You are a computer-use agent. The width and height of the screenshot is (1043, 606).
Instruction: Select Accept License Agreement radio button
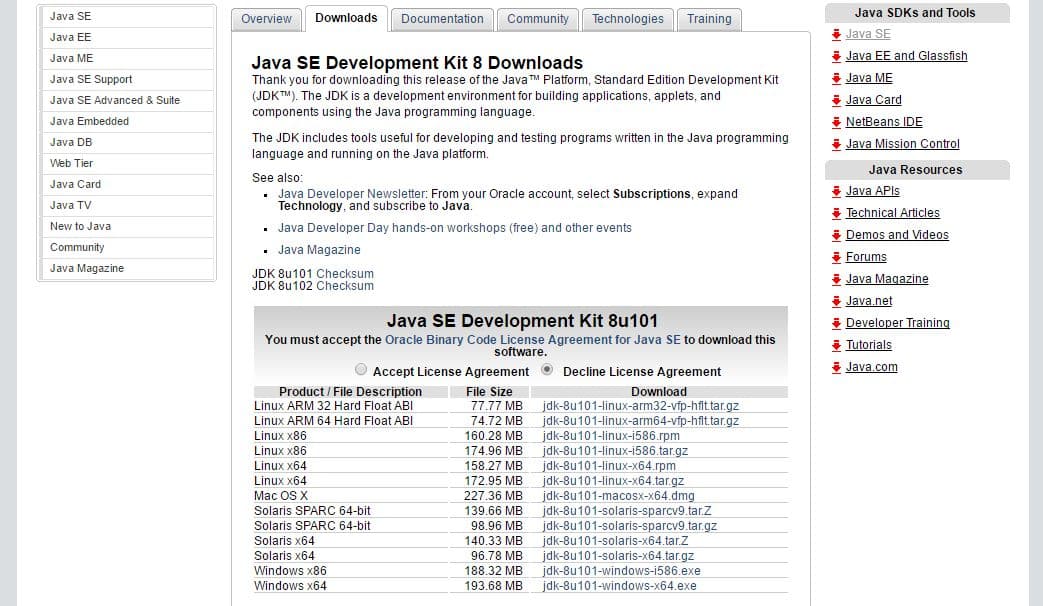click(x=361, y=369)
